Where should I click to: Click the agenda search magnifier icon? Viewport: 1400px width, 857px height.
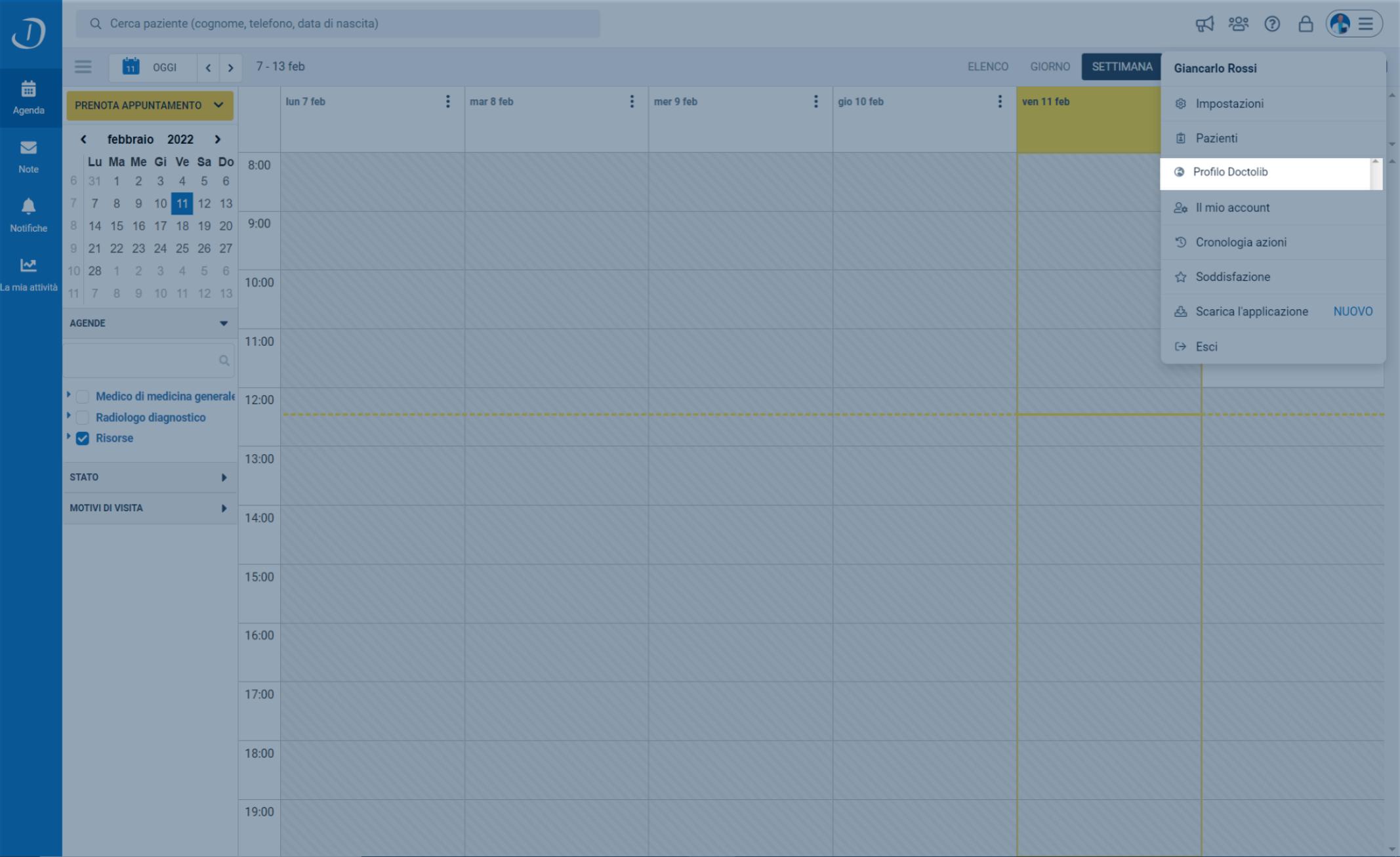tap(224, 360)
